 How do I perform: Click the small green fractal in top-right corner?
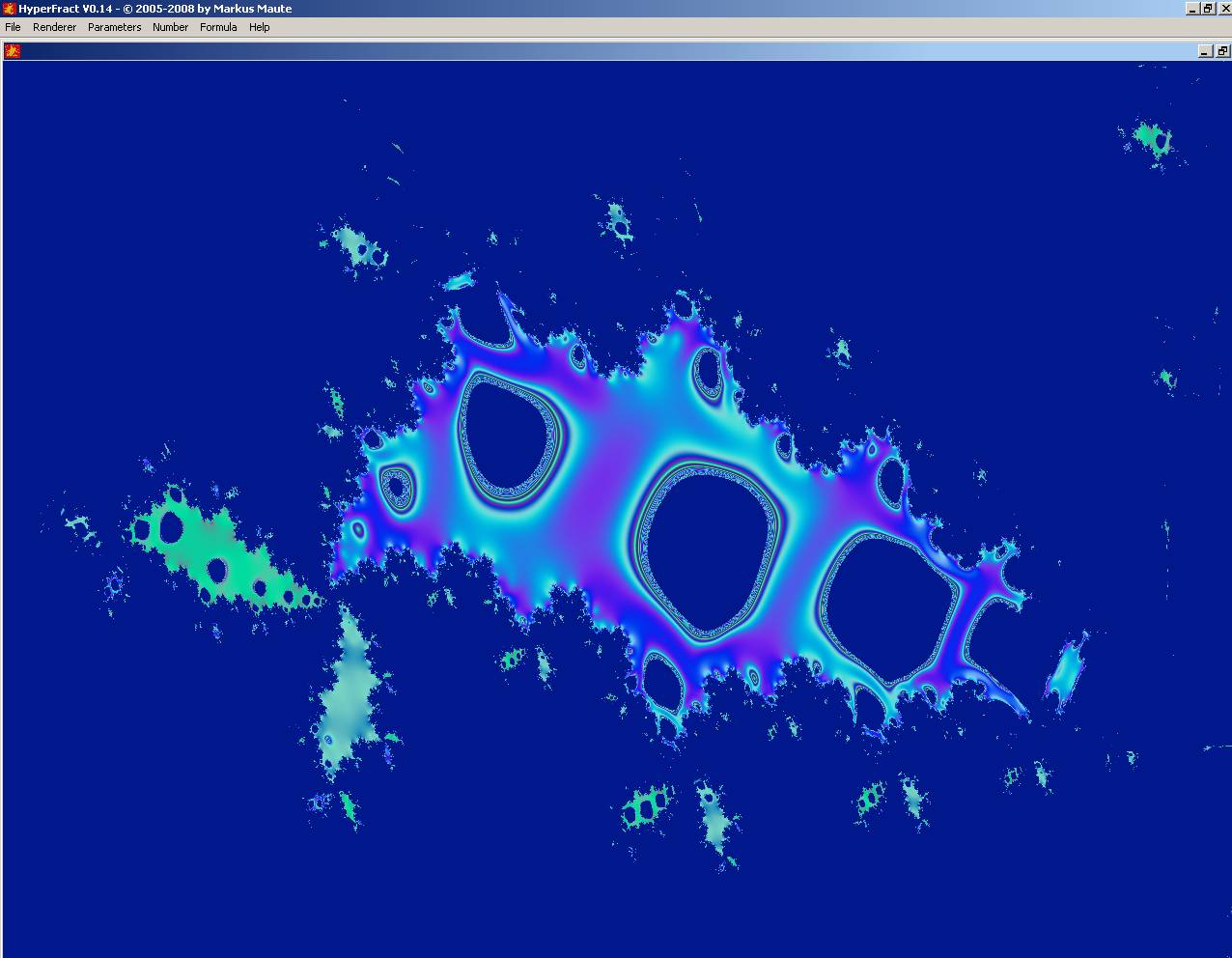[1151, 140]
